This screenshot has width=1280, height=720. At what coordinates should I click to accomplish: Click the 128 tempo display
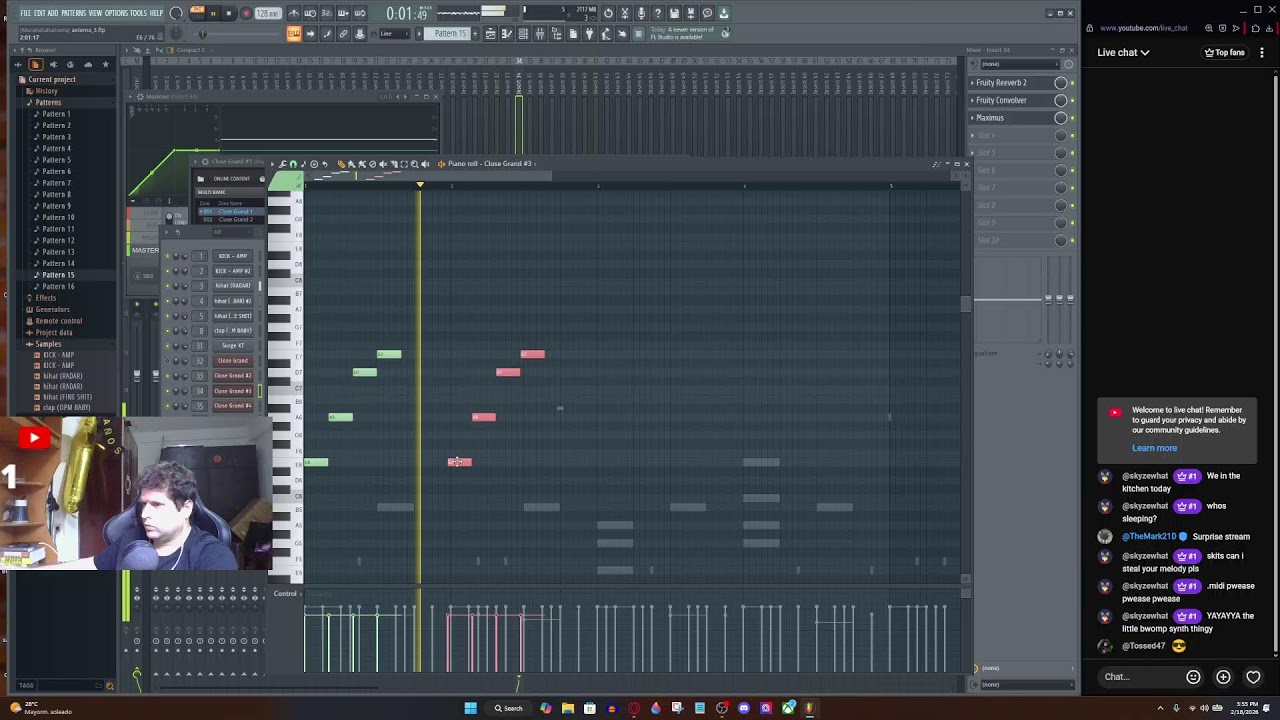[x=268, y=14]
